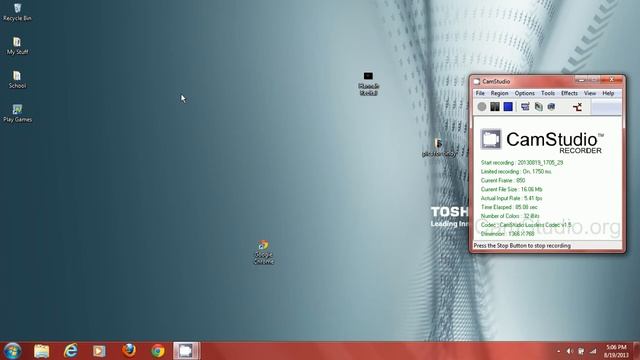Click the 'Current File Size' info line
The width and height of the screenshot is (640, 360).
click(511, 189)
